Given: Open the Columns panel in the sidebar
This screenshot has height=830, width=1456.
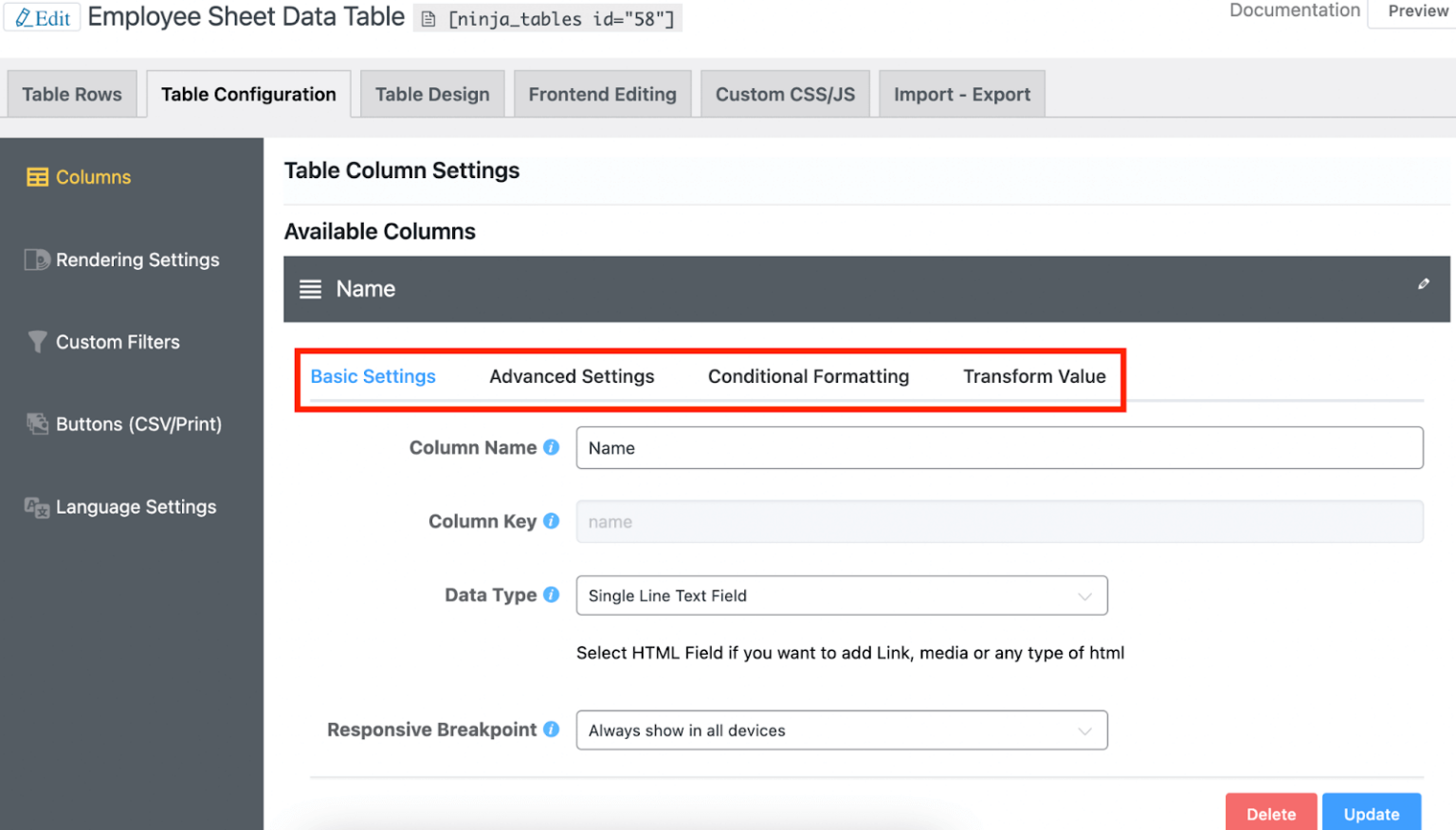Looking at the screenshot, I should 92,176.
